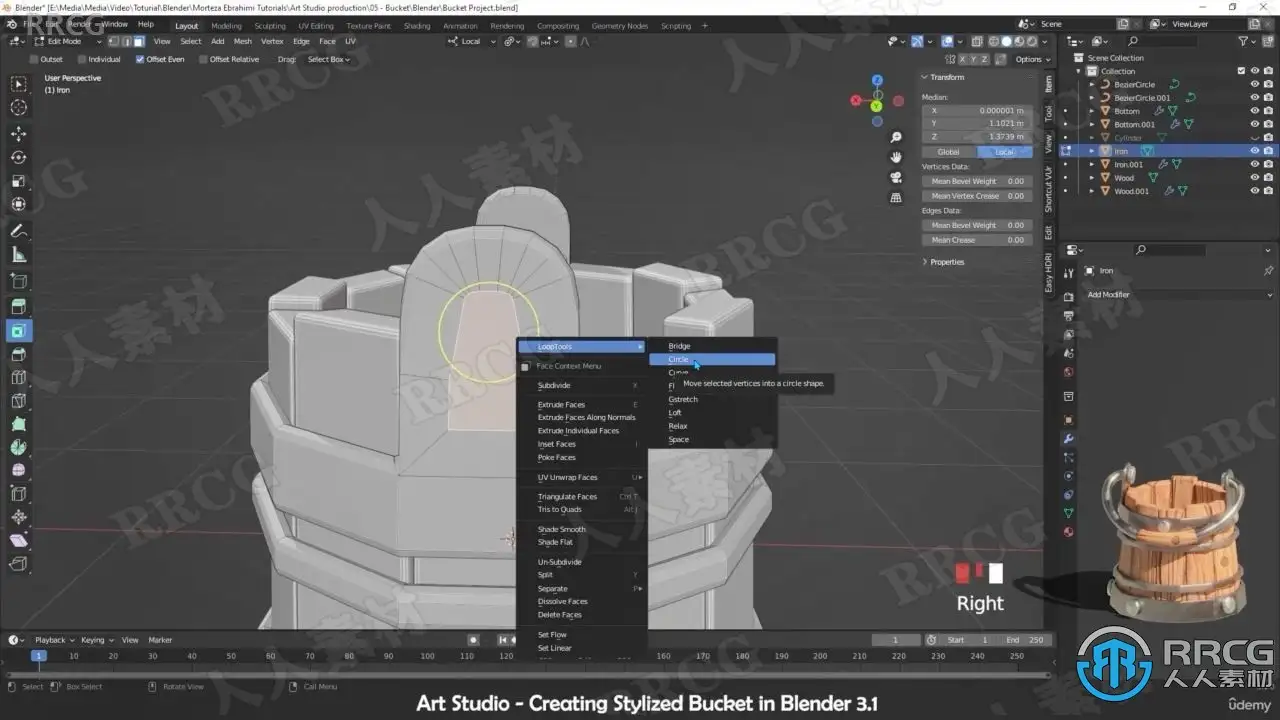1280x720 pixels.
Task: Adjust the Mean Vertex Crease slider
Action: [977, 196]
